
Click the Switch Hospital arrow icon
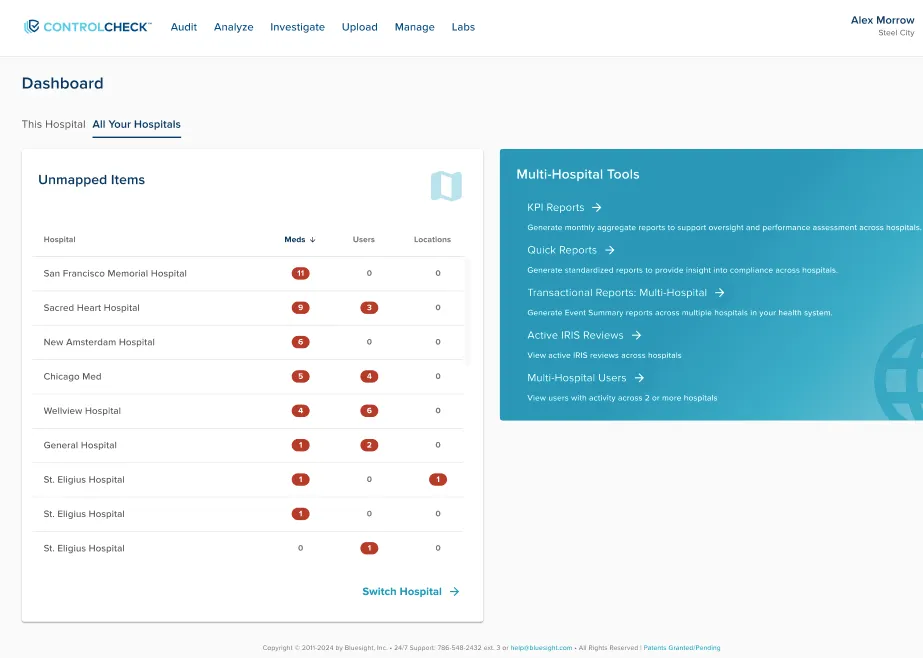coord(454,591)
